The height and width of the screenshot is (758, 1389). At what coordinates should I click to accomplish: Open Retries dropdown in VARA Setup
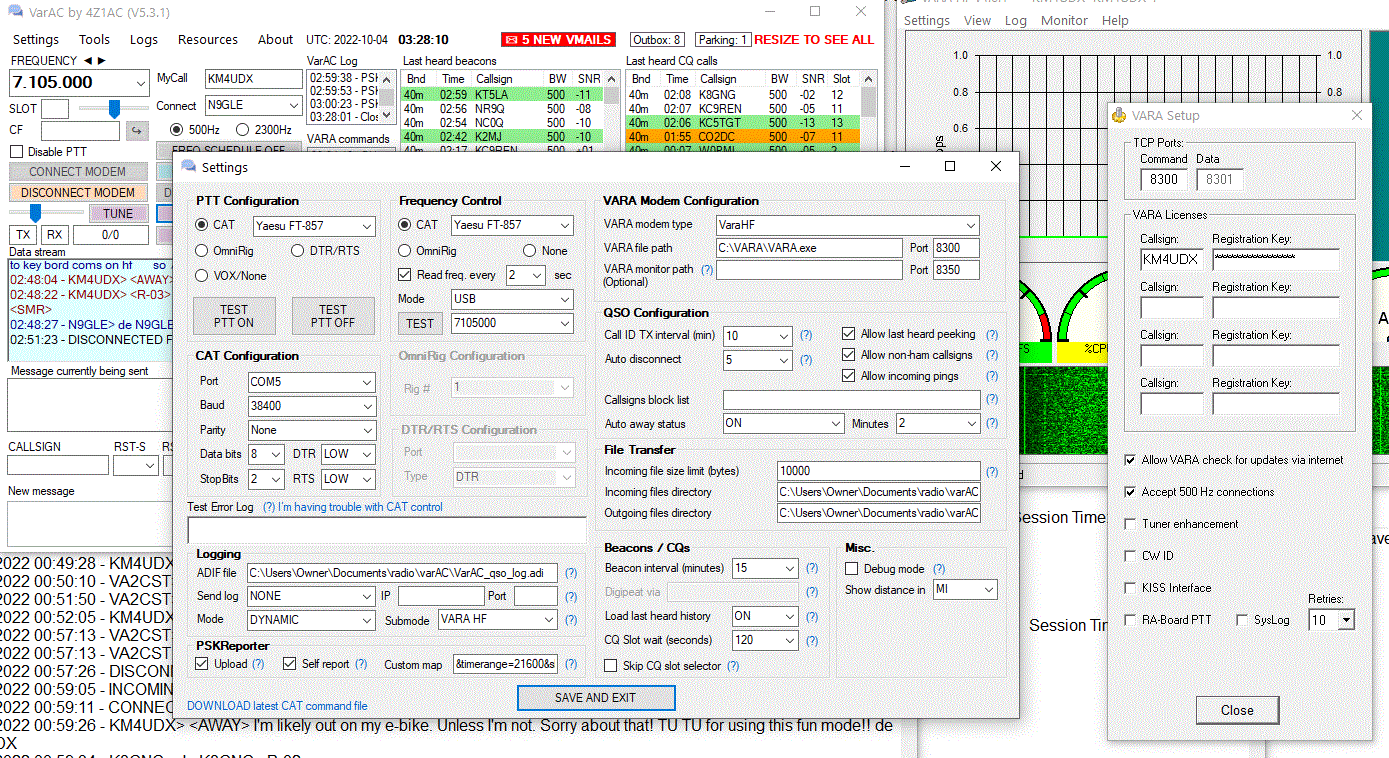click(1346, 620)
